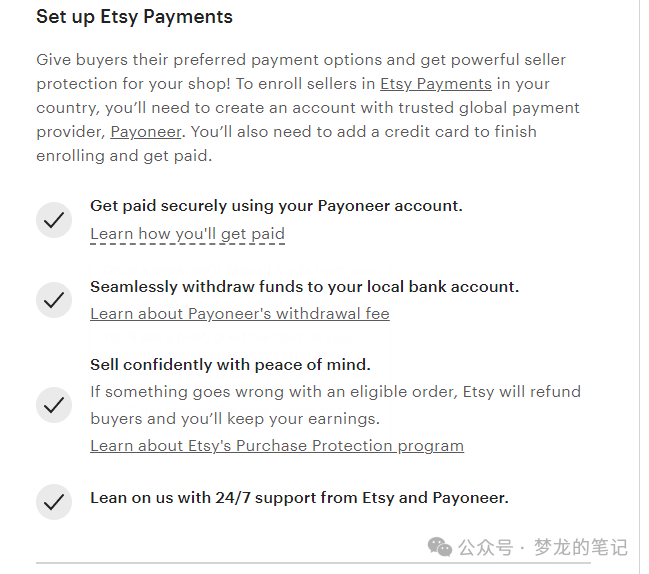Screen dimensions: 649x574
Task: Click the checkmark icon beside Seamlessly withdraw funds
Action: 54,300
